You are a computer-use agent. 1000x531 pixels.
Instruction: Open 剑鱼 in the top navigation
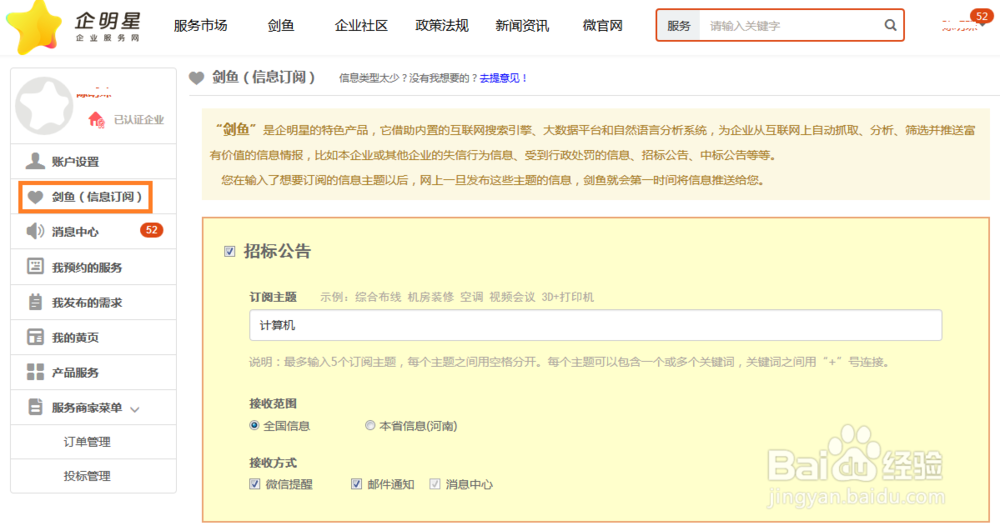point(281,25)
